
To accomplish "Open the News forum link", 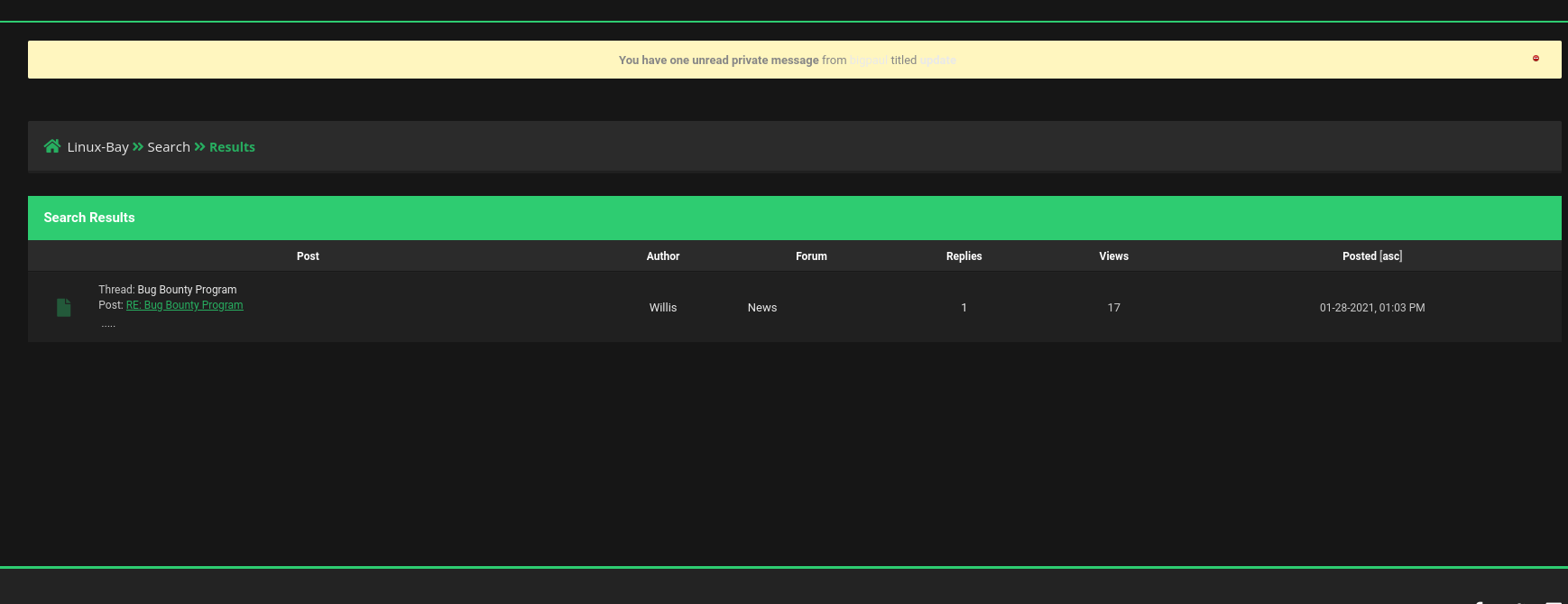I will point(761,308).
